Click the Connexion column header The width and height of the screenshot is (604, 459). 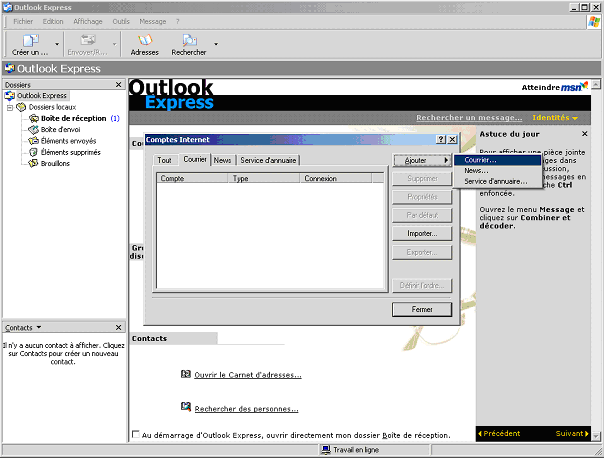click(x=336, y=178)
